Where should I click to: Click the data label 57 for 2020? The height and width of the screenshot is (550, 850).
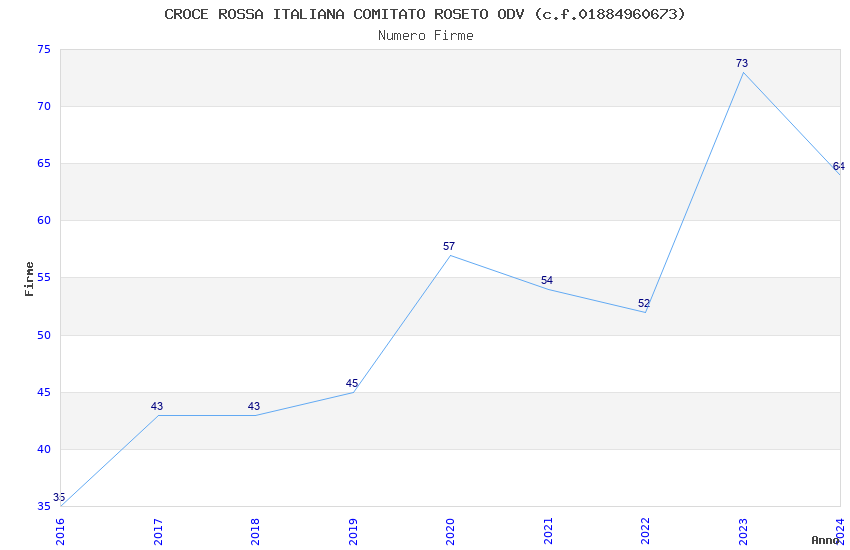point(449,247)
